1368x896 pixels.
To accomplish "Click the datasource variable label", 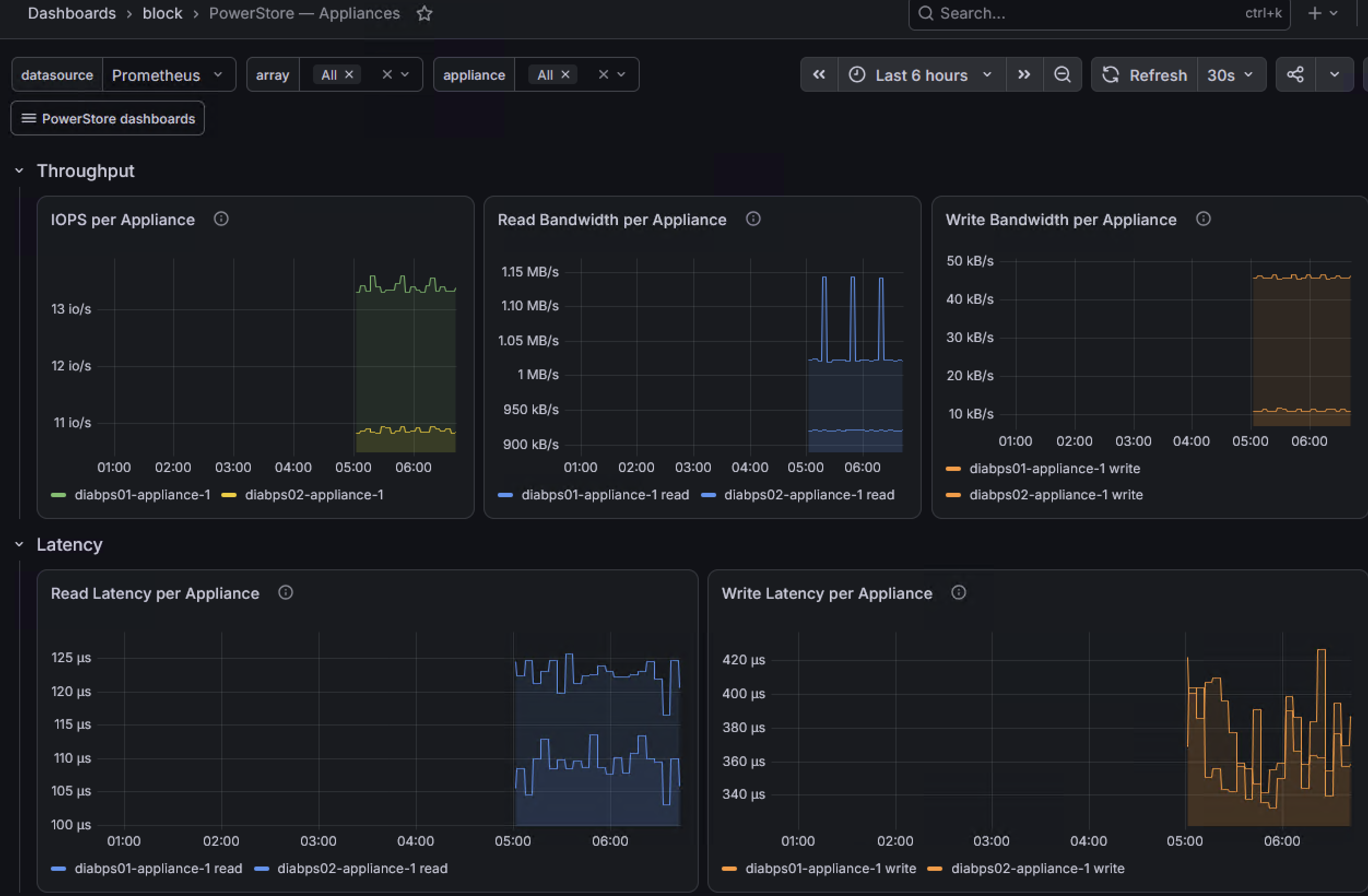I will (57, 75).
